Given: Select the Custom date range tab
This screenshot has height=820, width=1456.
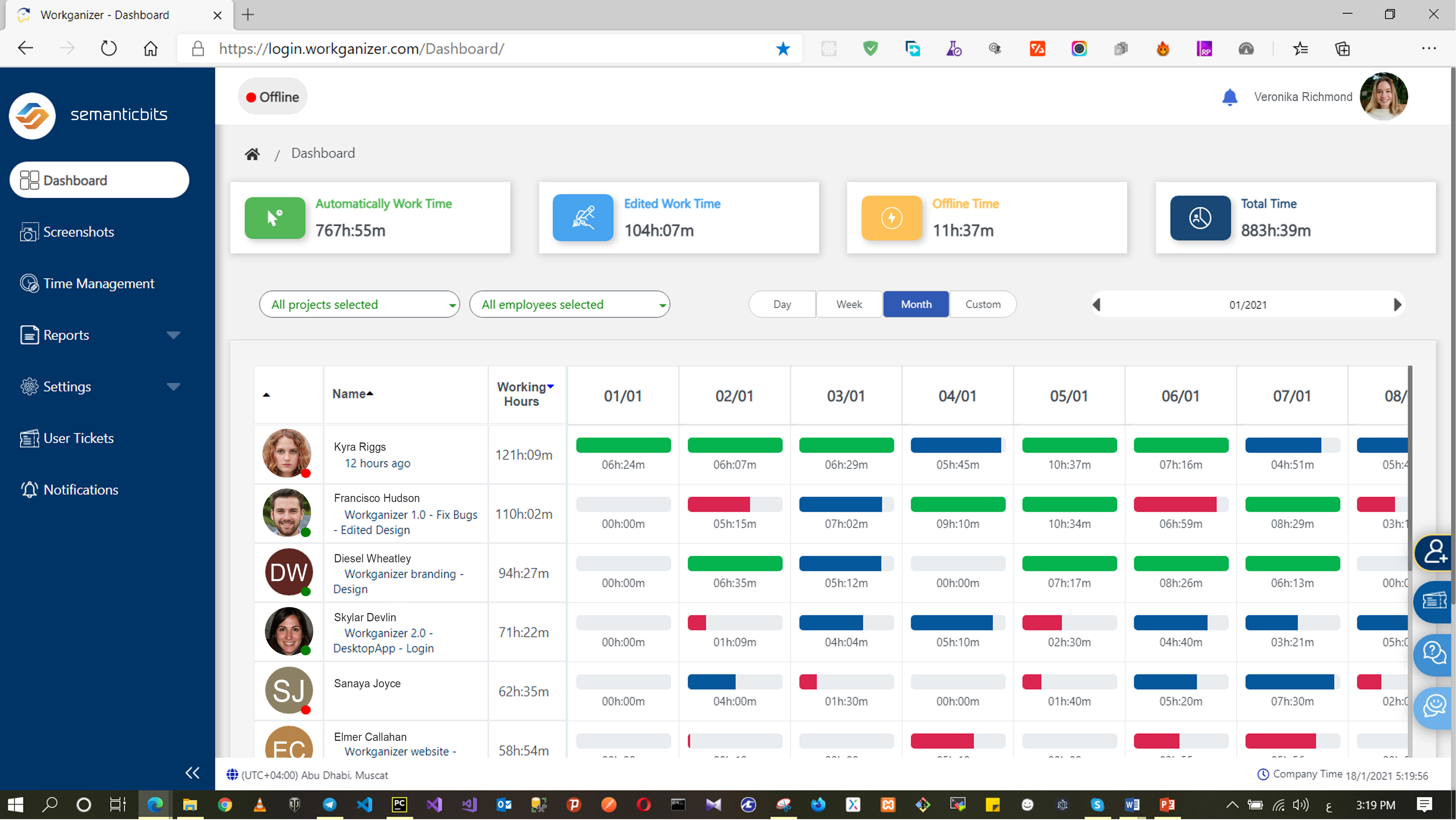Looking at the screenshot, I should (x=982, y=305).
